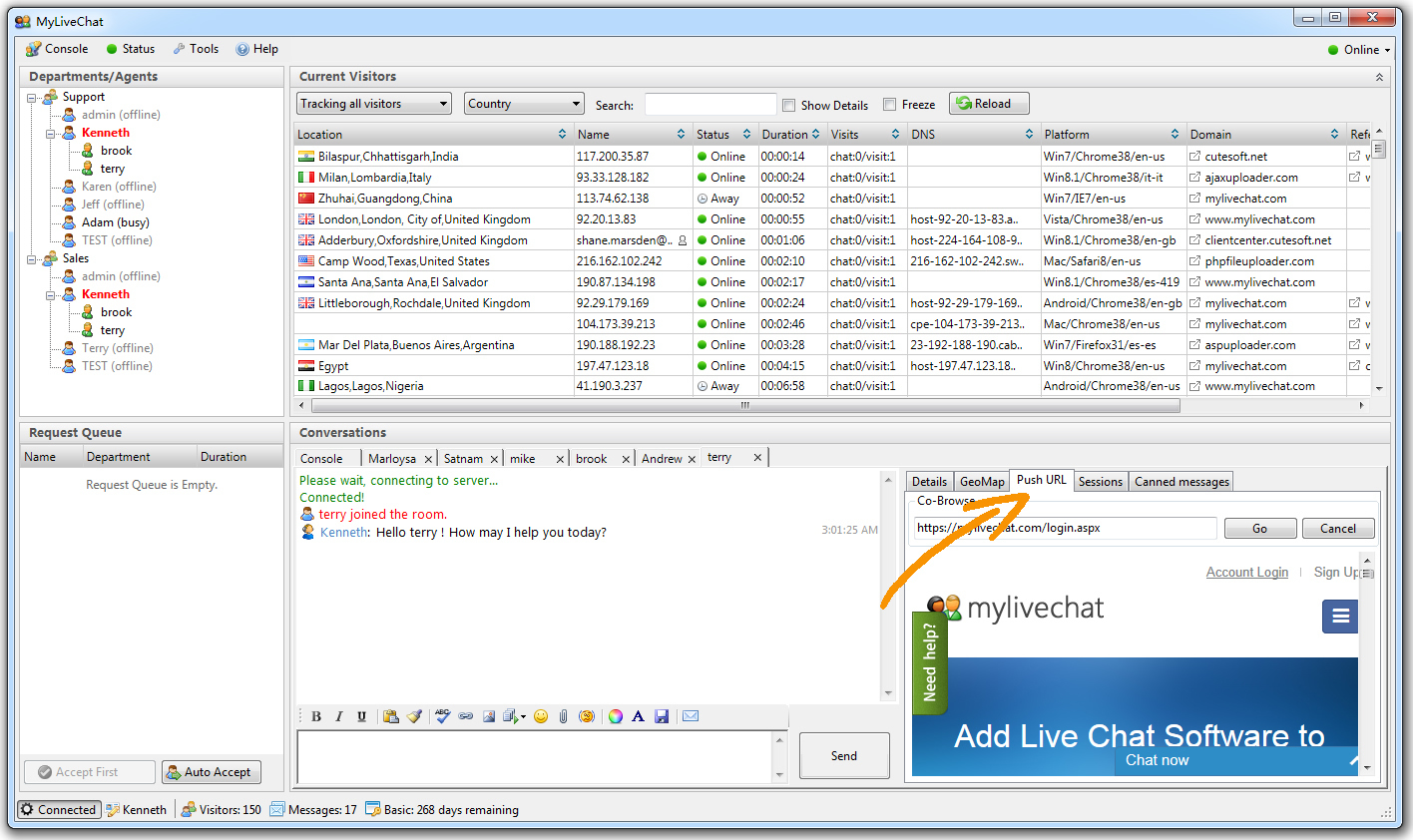Click the visitors table horizontal scrollbar
The image size is (1413, 840).
coord(745,406)
